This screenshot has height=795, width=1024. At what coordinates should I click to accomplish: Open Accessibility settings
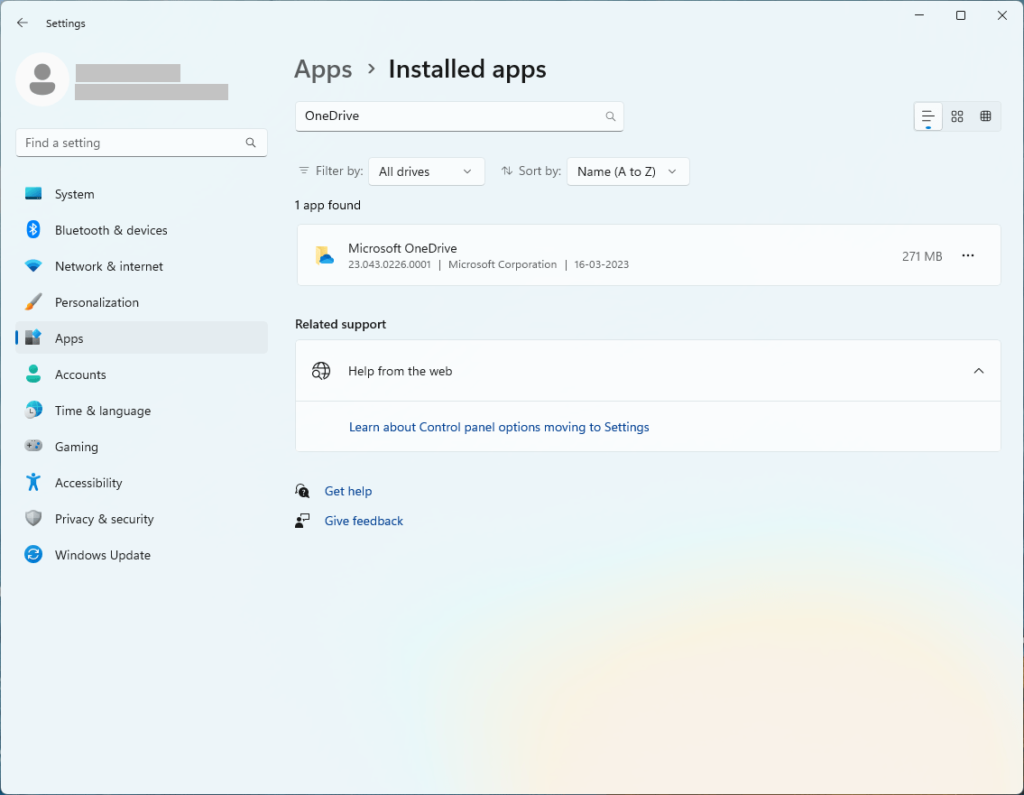click(142, 483)
